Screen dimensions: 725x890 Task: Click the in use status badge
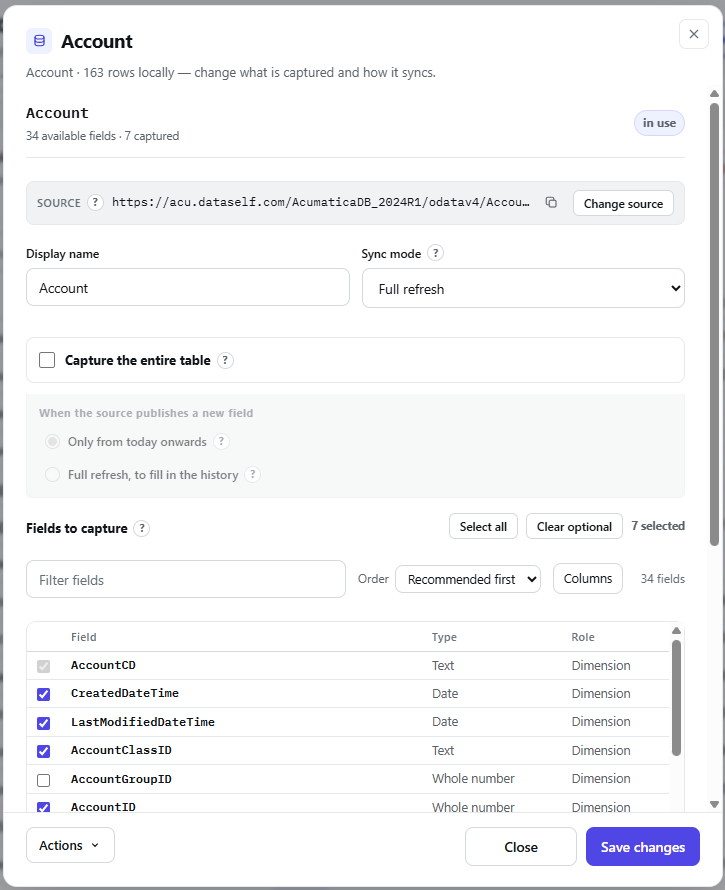[659, 123]
